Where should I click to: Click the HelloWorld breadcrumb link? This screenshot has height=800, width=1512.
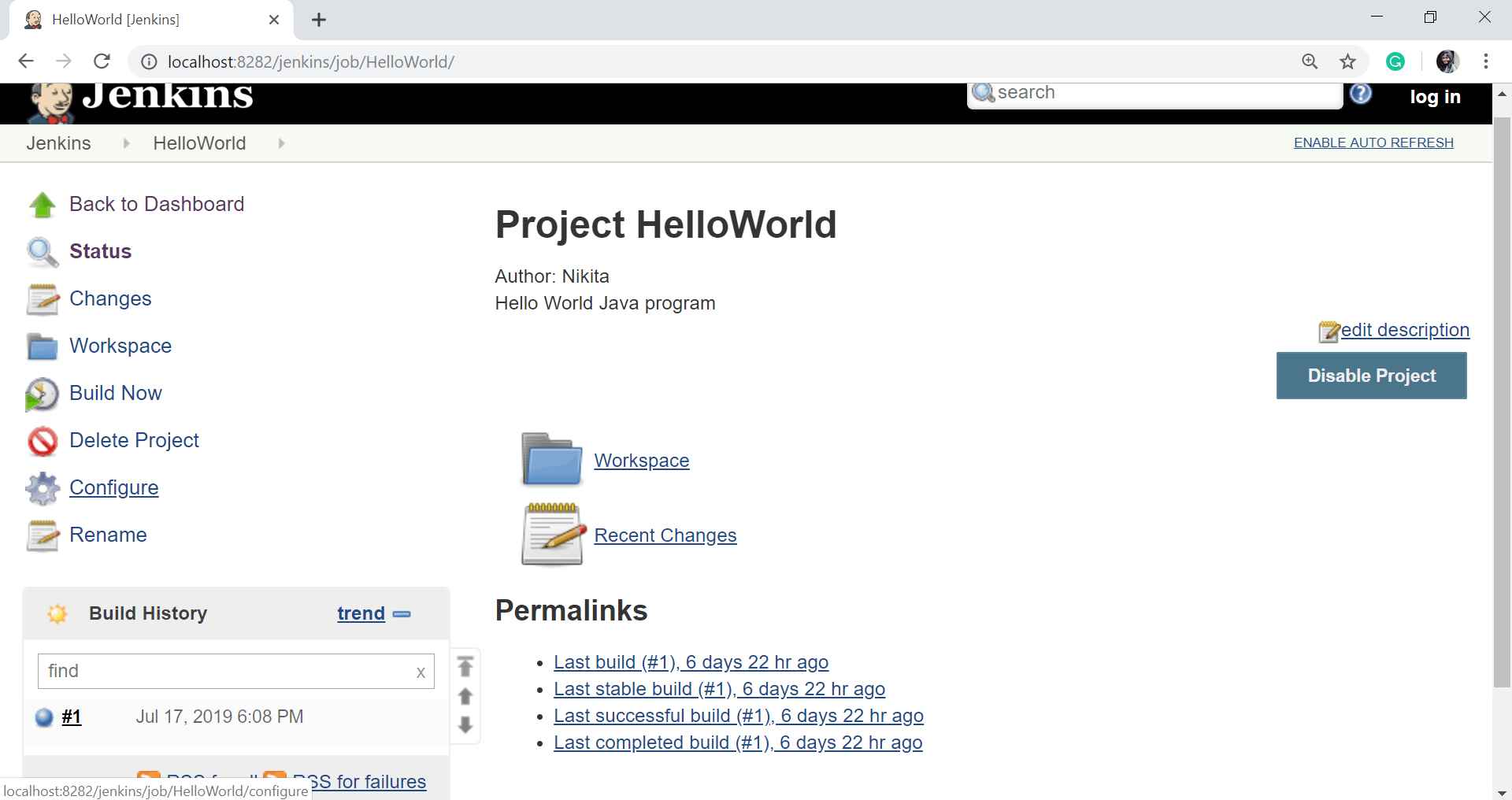pos(199,143)
